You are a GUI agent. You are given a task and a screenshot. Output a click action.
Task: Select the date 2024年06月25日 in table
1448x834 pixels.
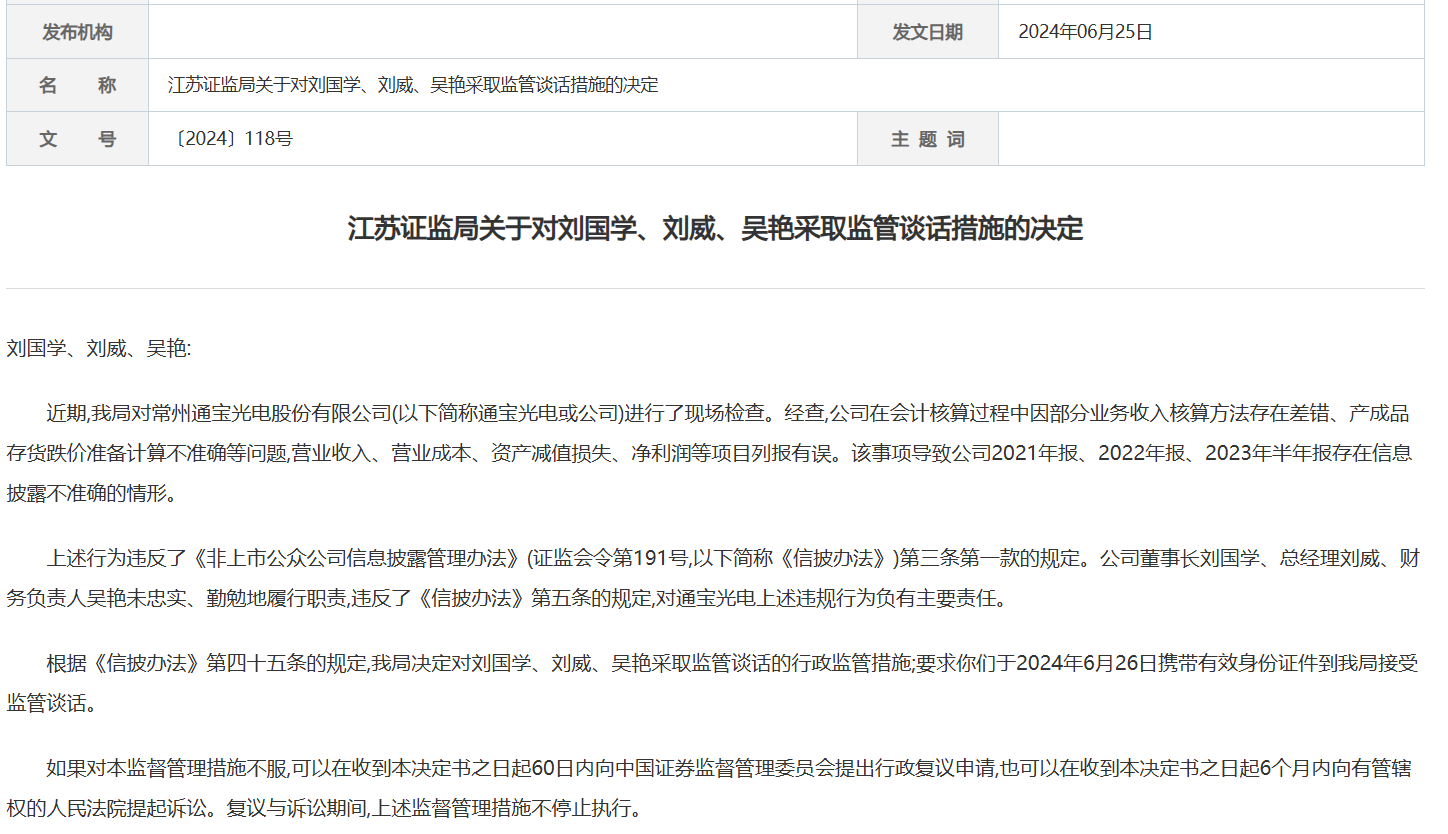[1085, 32]
